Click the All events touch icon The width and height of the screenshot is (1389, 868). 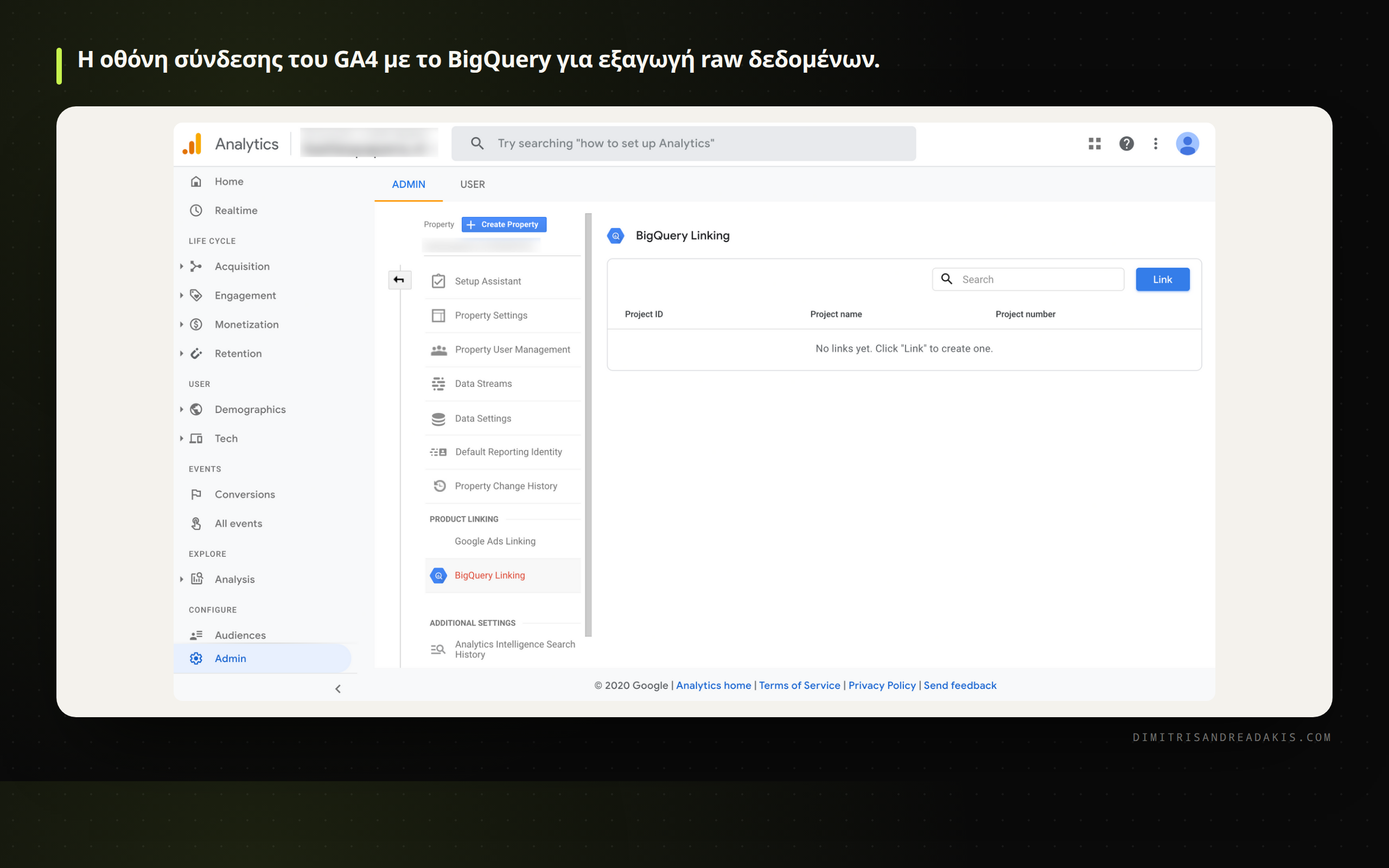pos(196,524)
